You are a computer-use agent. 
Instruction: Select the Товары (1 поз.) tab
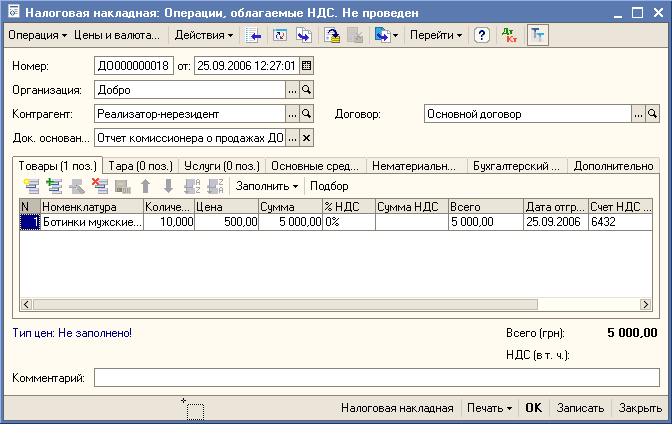pos(57,166)
